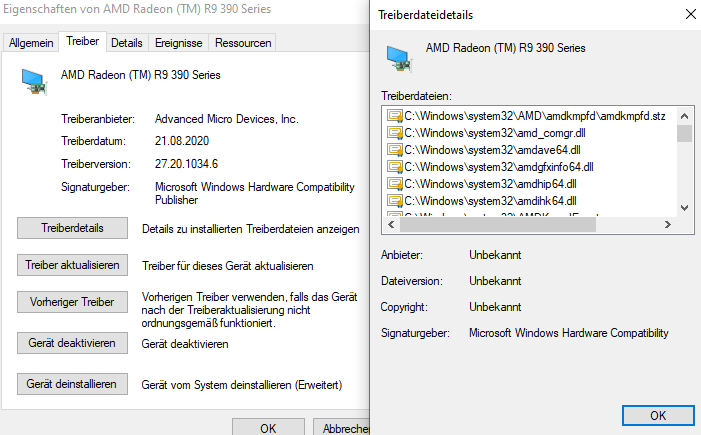Click Abbrechen in the Eigenschaften window

click(342, 427)
